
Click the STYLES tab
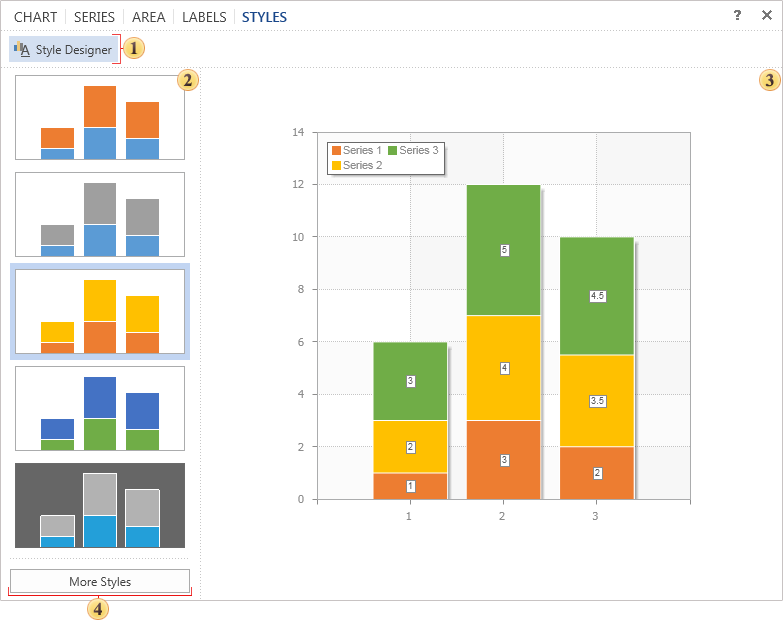click(x=264, y=17)
